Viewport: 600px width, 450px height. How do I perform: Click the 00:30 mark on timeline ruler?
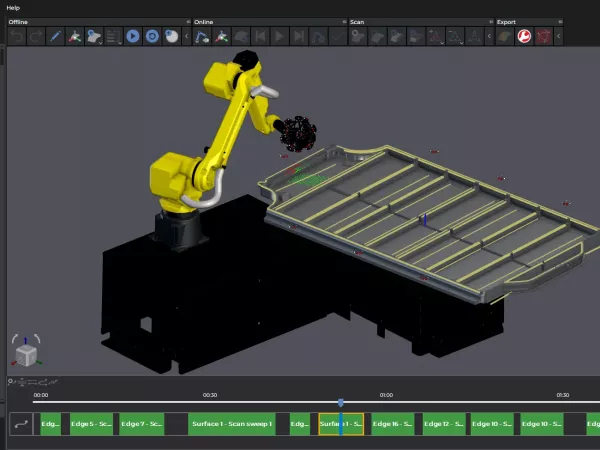(x=210, y=395)
